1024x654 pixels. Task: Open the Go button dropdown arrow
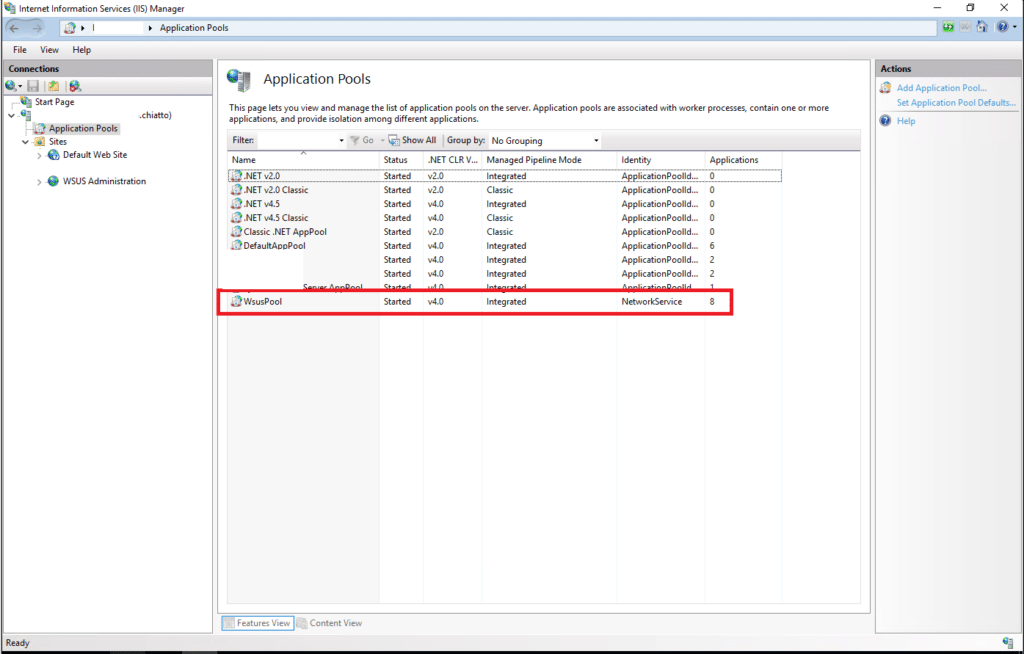(382, 140)
